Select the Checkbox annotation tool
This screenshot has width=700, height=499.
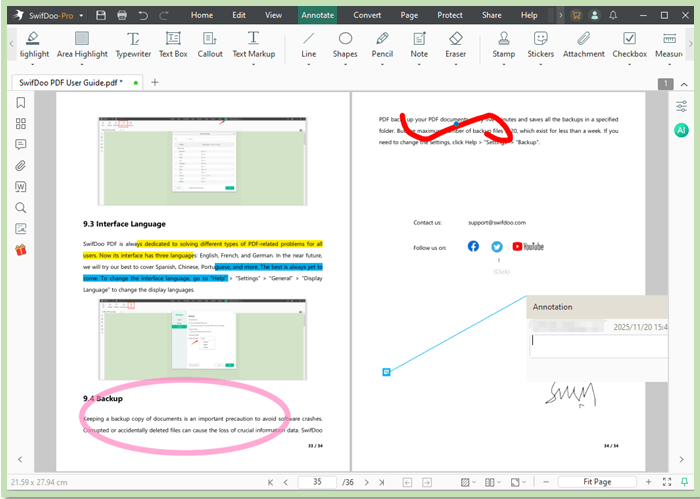[629, 45]
